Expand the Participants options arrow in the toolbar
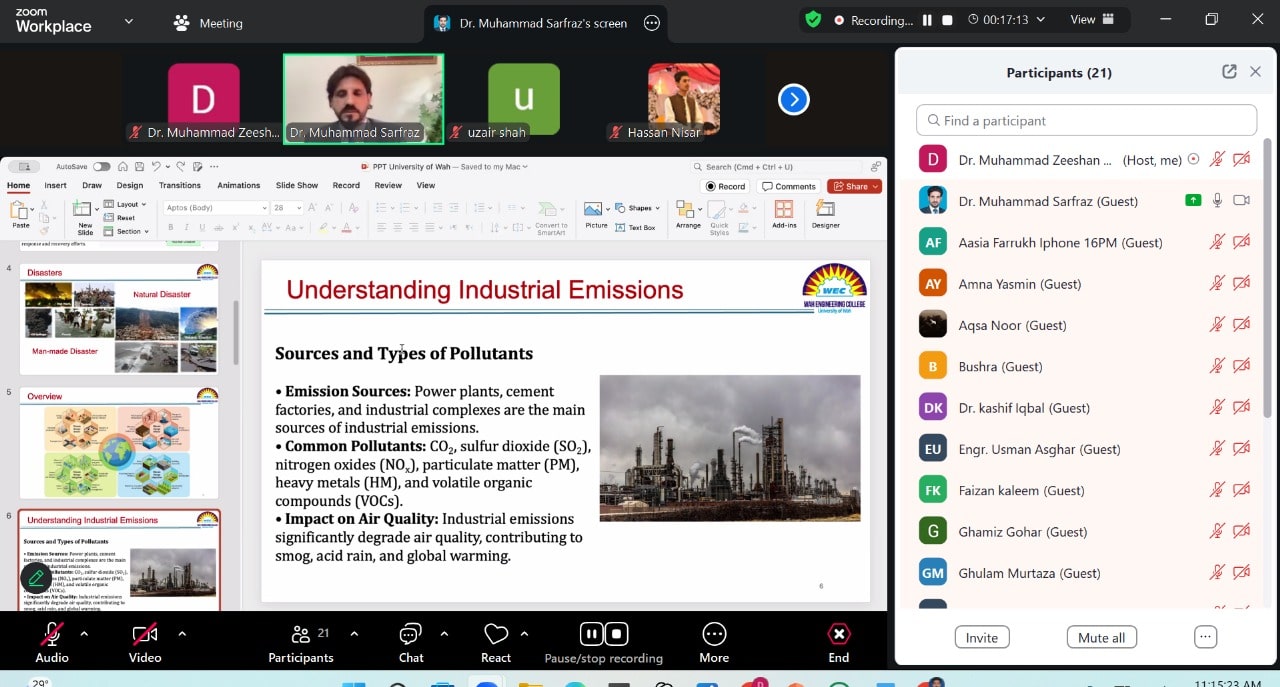1280x687 pixels. coord(354,633)
